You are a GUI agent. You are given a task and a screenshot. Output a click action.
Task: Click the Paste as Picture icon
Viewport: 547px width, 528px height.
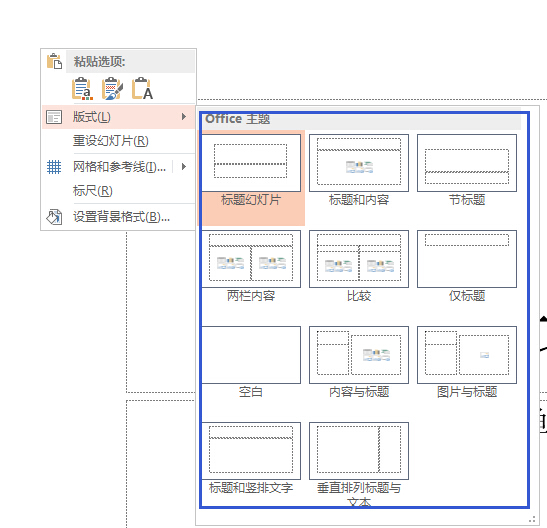point(112,89)
